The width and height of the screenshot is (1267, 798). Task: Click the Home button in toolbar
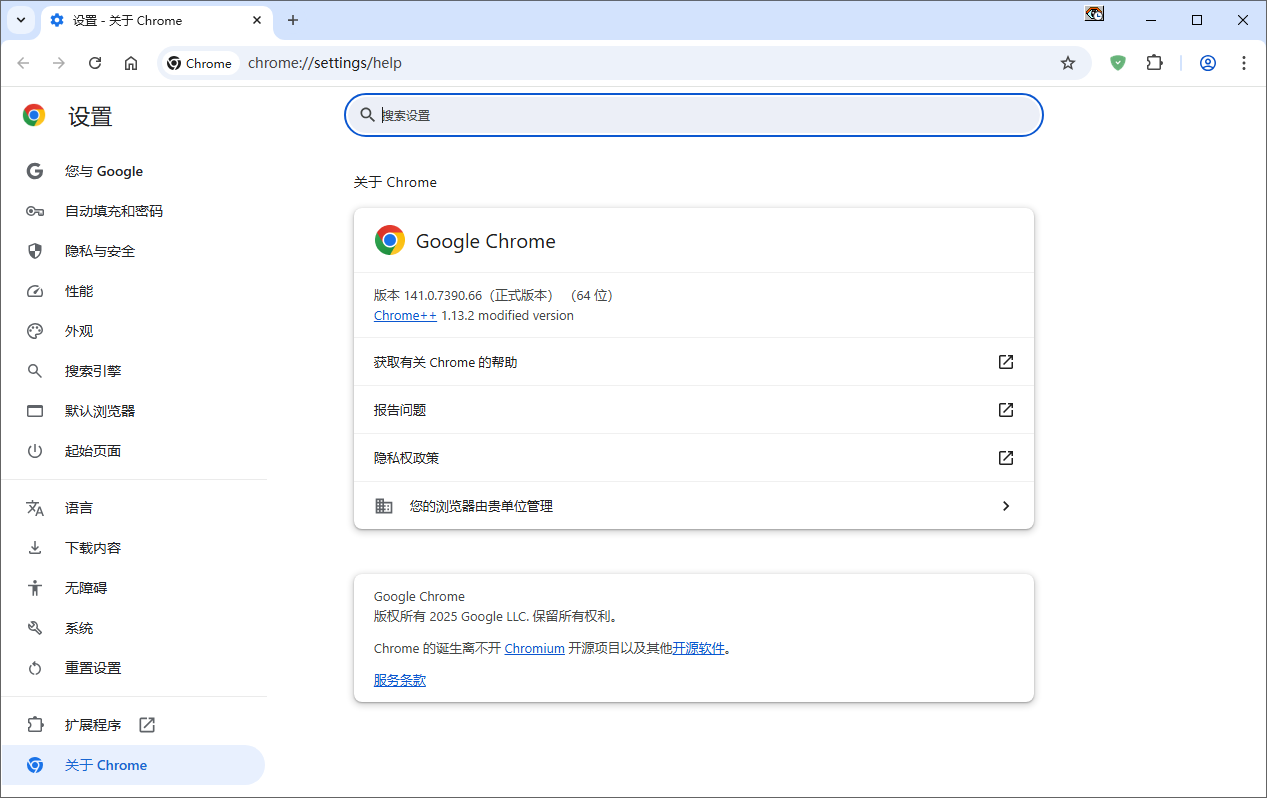click(x=131, y=63)
